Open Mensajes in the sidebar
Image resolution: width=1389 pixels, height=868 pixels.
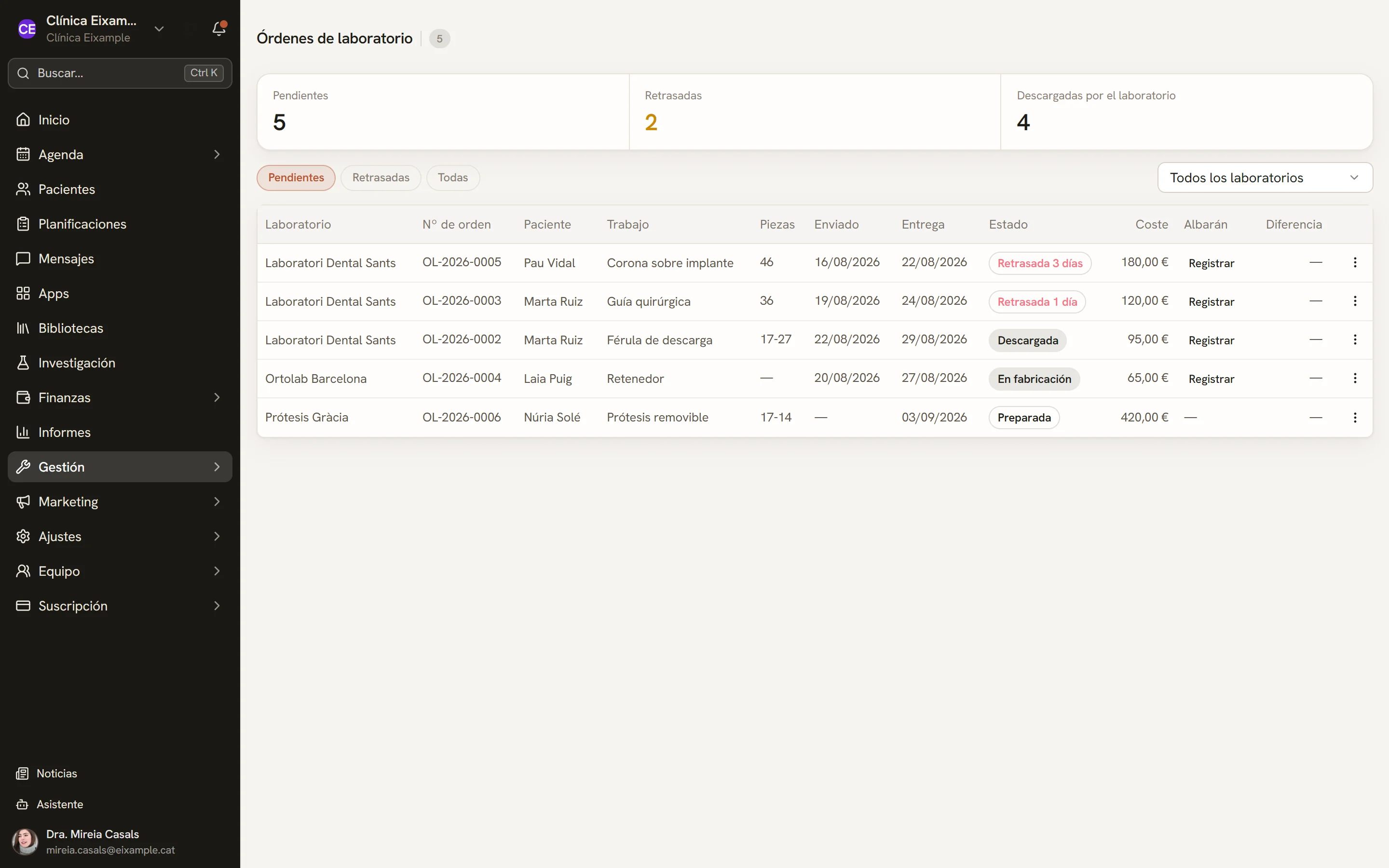coord(120,258)
